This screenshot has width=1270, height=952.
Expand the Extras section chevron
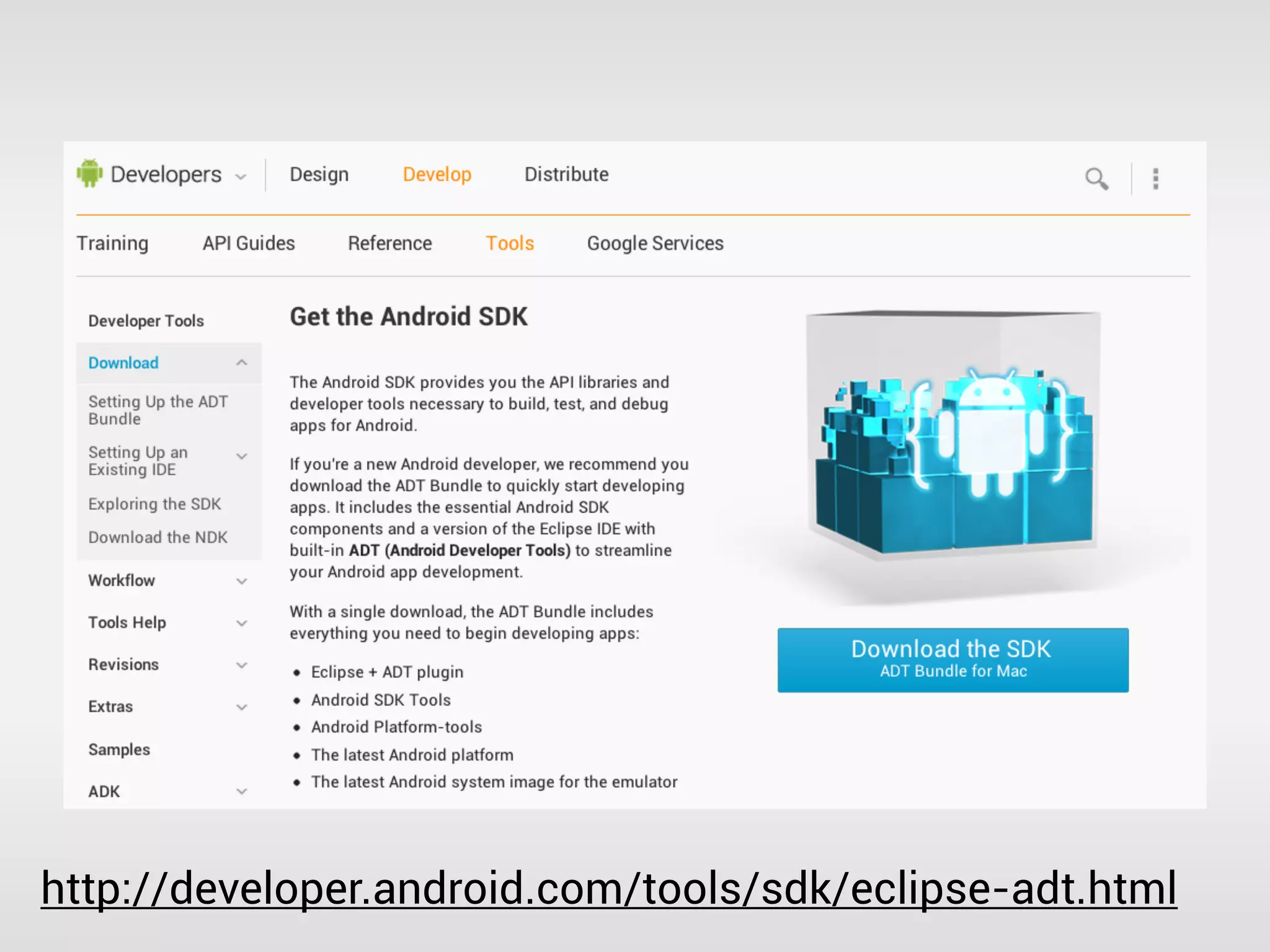pos(242,707)
